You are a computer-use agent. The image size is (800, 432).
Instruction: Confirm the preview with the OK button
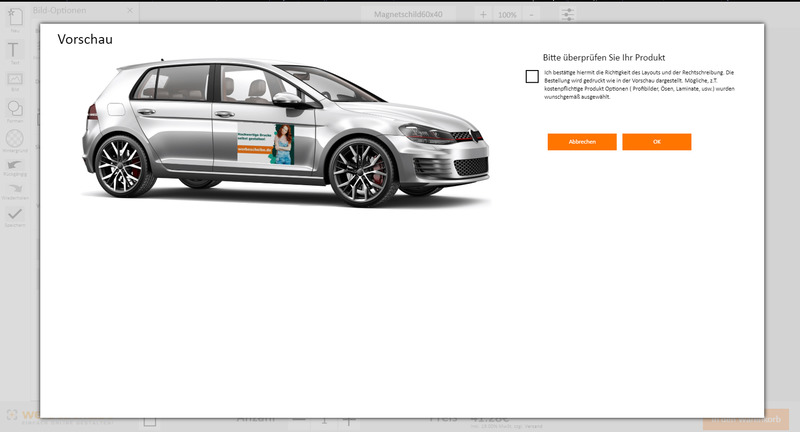656,142
